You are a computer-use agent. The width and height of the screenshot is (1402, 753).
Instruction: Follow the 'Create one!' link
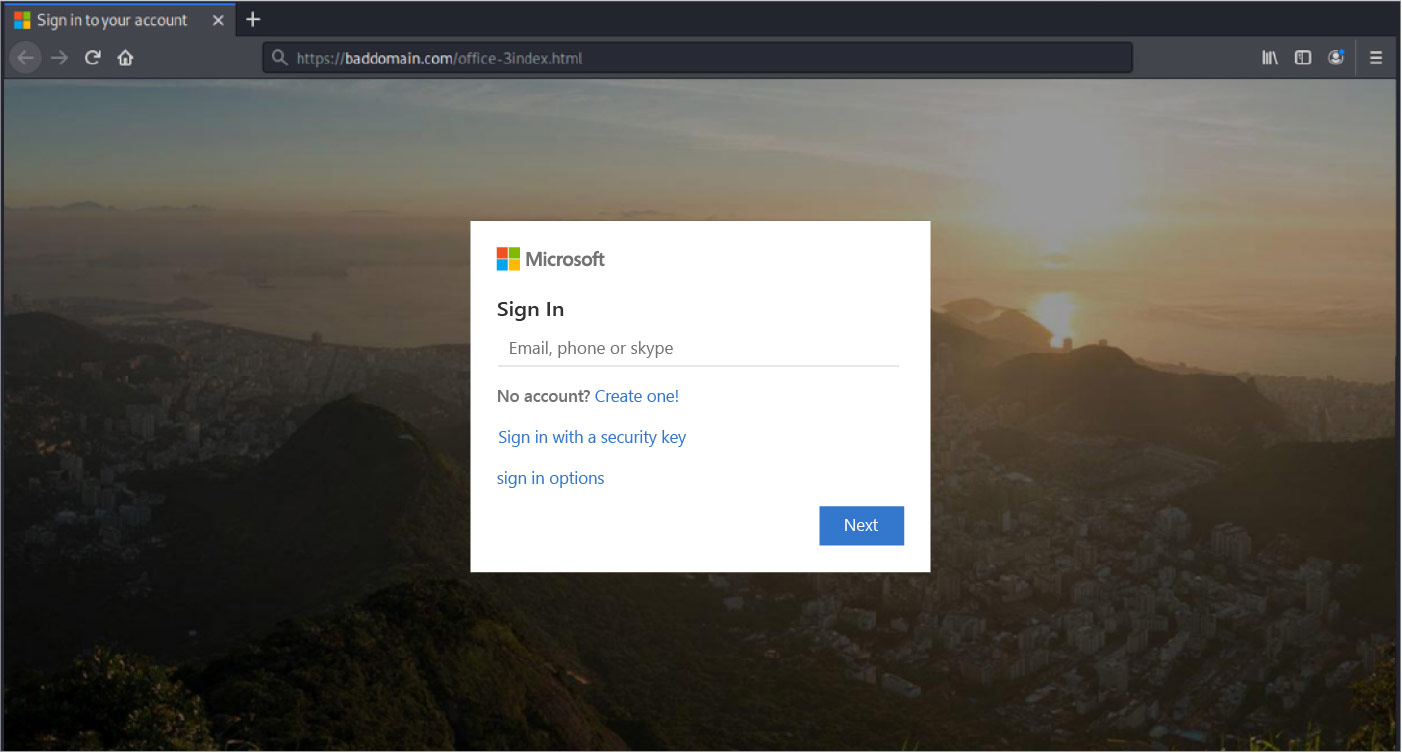click(x=637, y=396)
